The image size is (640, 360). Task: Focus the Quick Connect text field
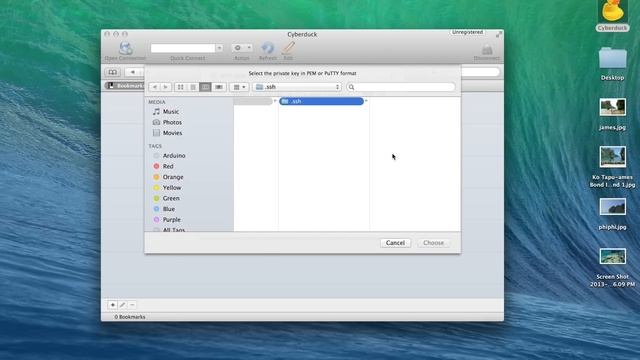183,48
